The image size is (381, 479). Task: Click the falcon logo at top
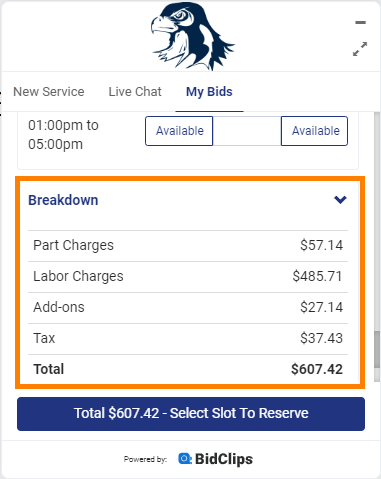[x=193, y=36]
